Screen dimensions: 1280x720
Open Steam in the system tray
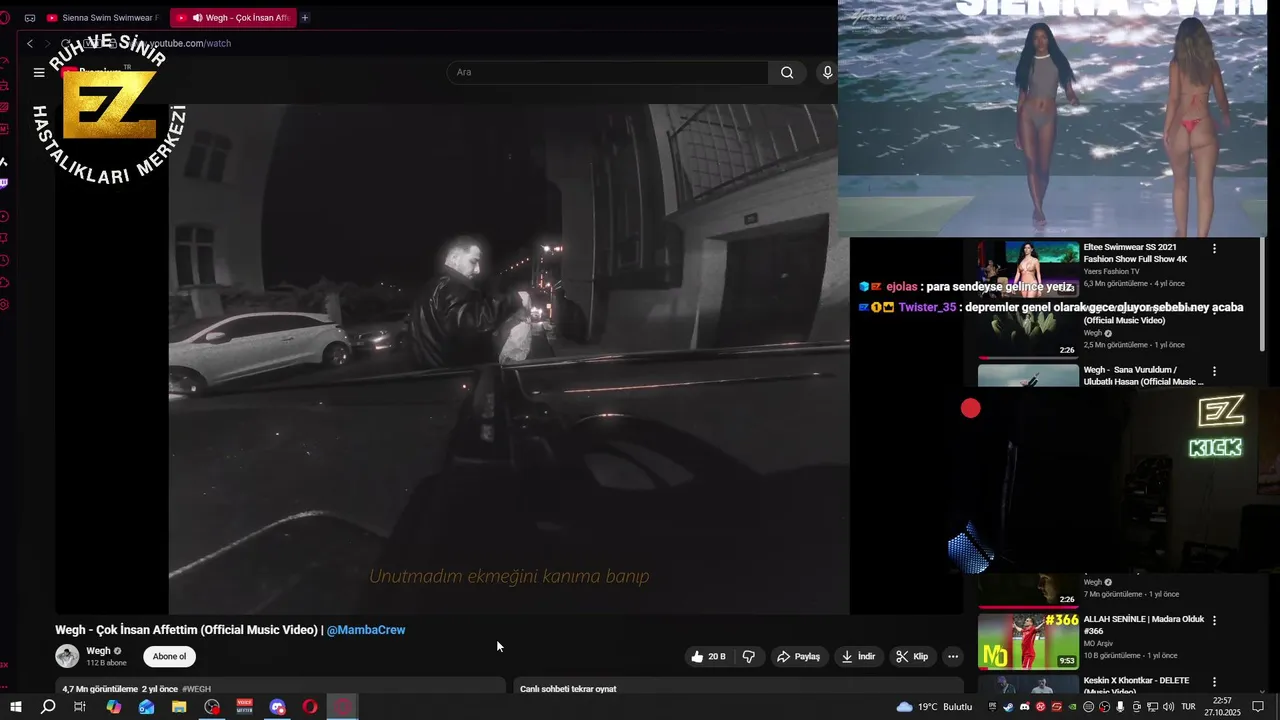click(x=1008, y=707)
